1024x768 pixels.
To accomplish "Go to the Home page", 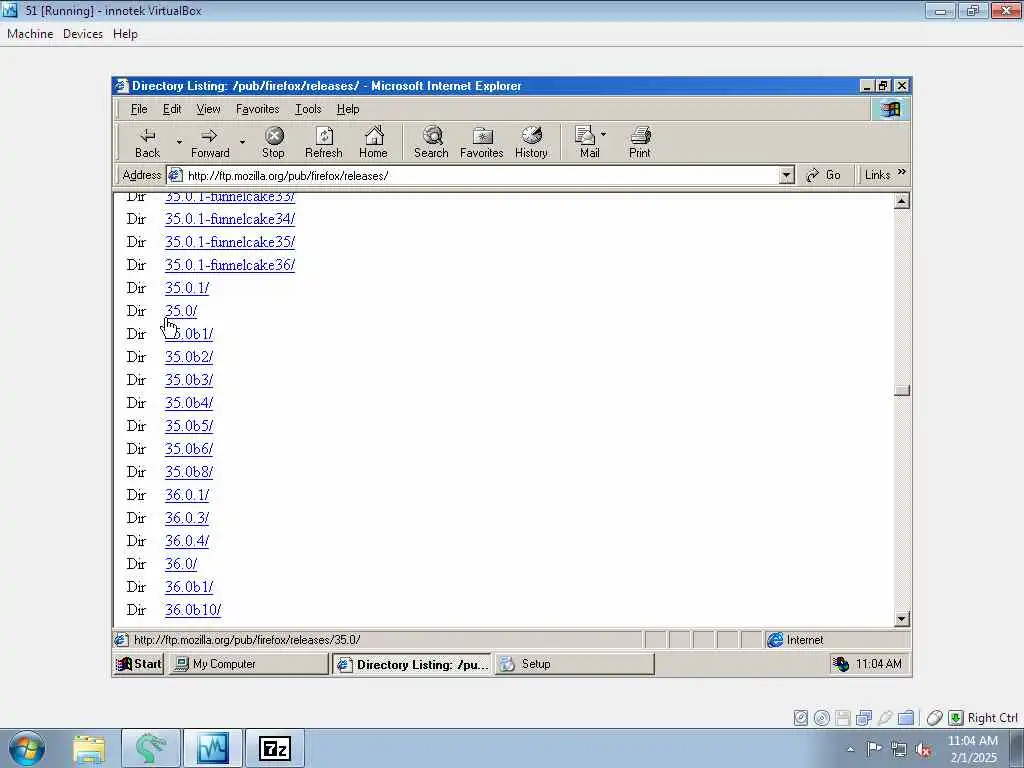I will click(x=373, y=143).
